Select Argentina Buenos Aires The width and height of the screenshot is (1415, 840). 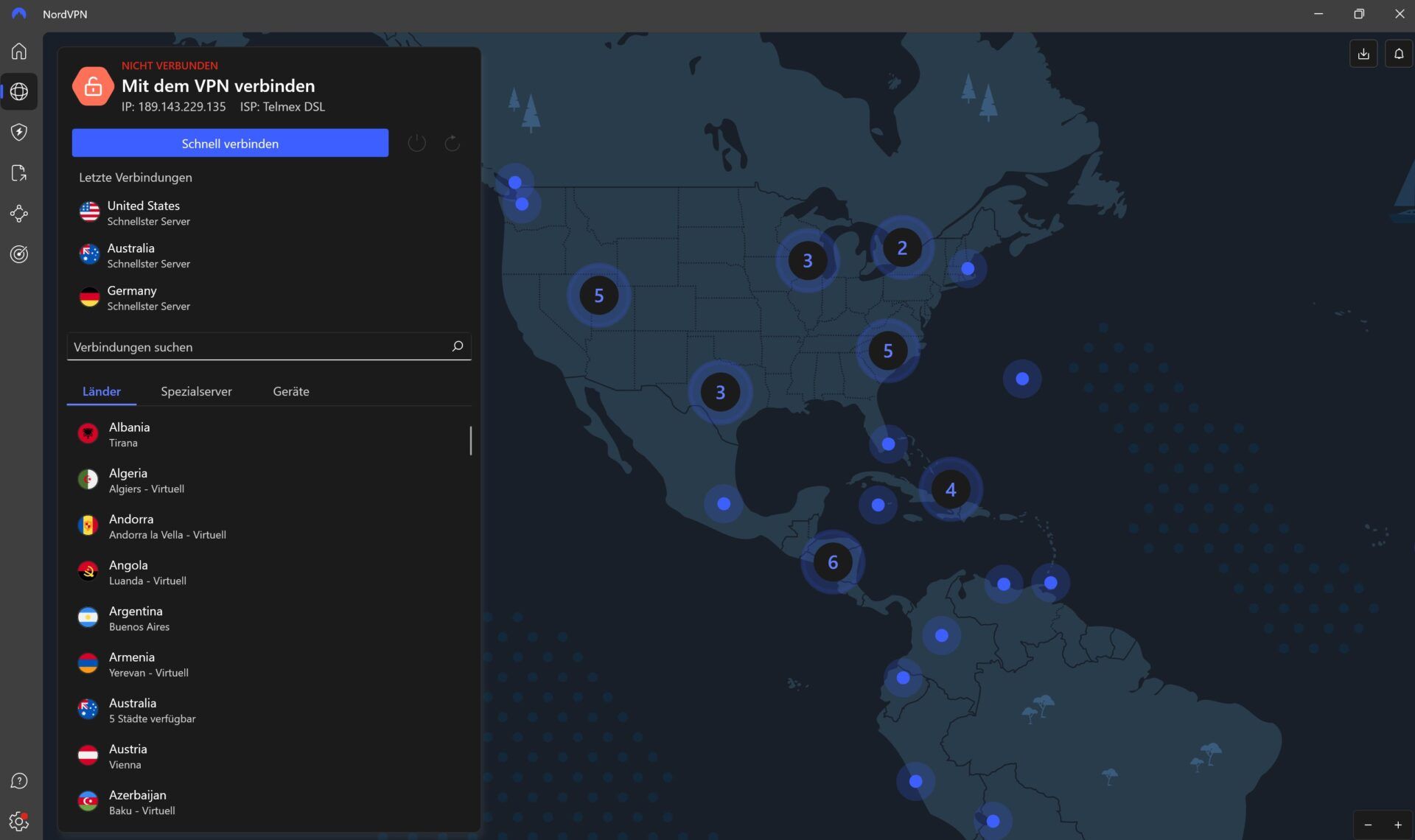(x=269, y=618)
